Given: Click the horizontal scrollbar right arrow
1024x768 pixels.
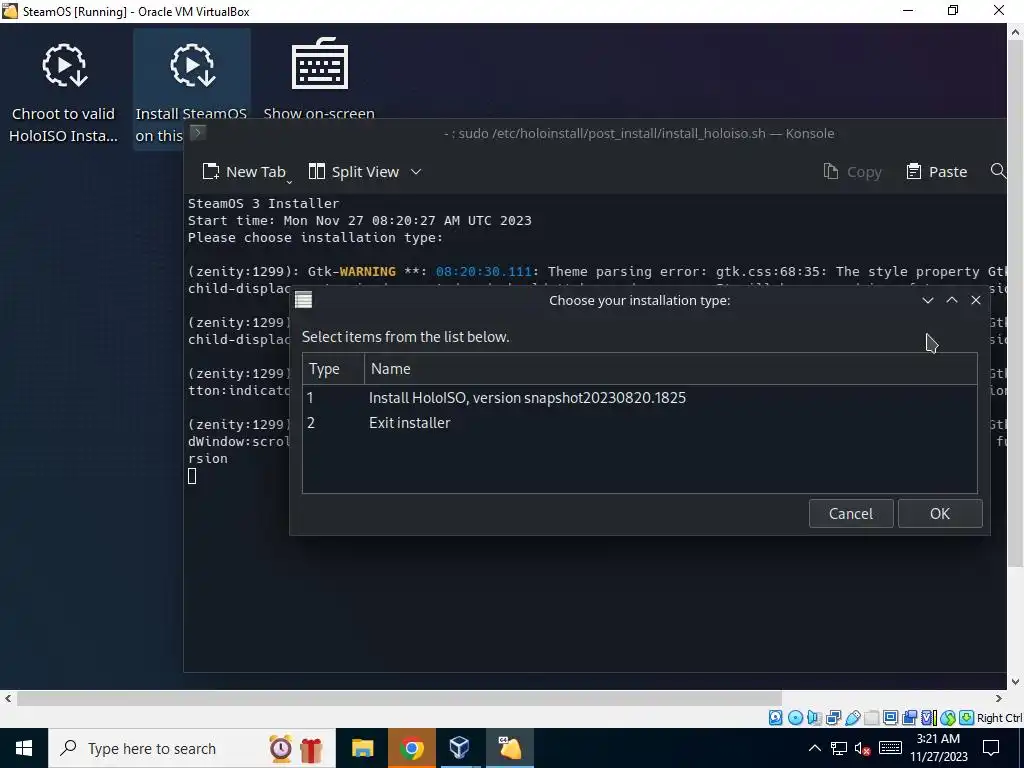Looking at the screenshot, I should pyautogui.click(x=999, y=698).
